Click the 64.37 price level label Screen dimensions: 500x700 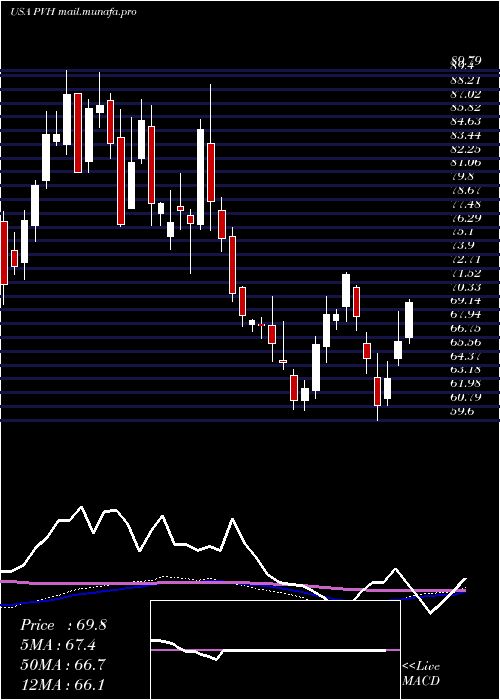pyautogui.click(x=465, y=356)
